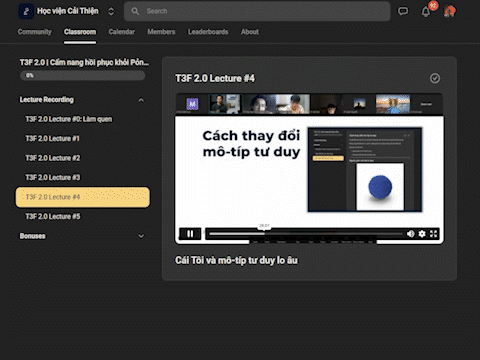The image size is (480, 360).
Task: Pause the lecture video
Action: pos(190,234)
